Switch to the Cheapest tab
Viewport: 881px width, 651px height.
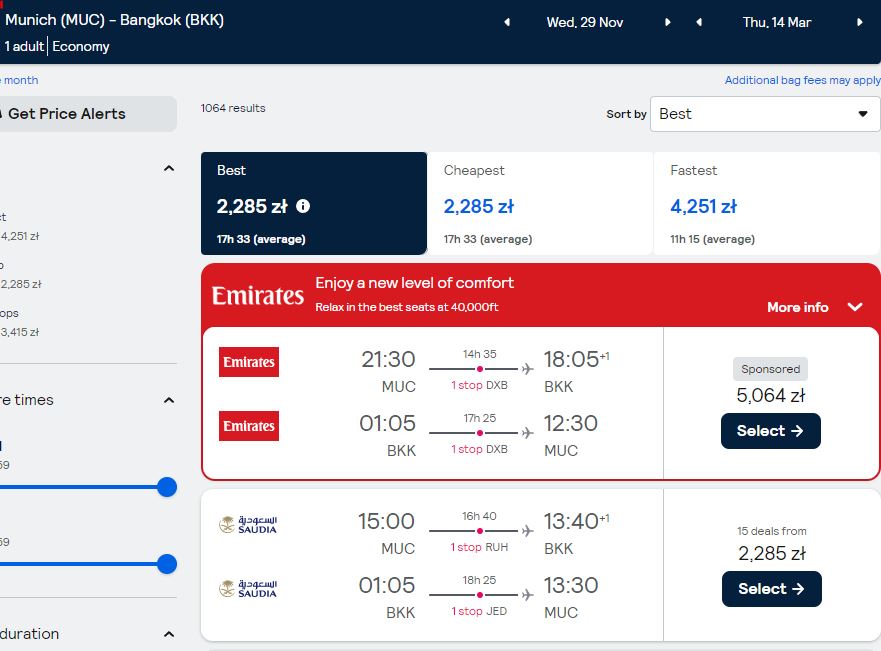point(540,203)
